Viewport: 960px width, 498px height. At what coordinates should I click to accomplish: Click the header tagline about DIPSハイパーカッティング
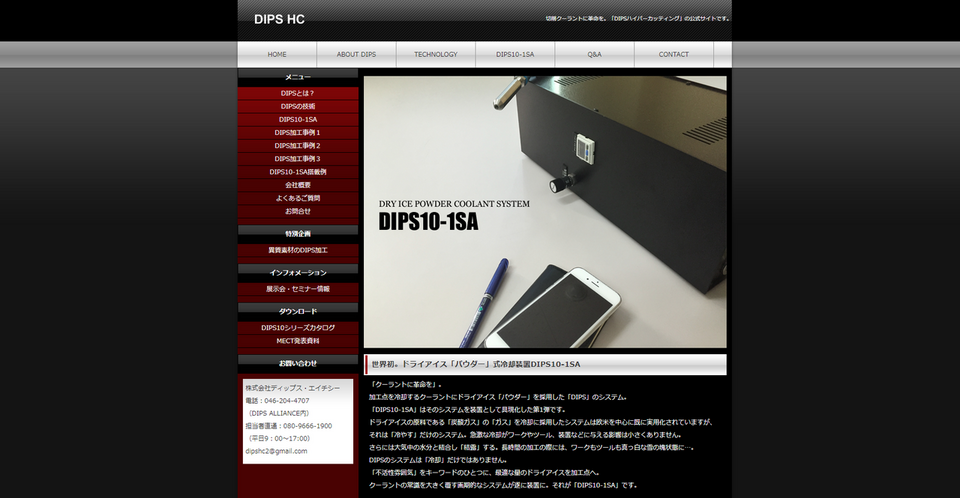pos(637,19)
